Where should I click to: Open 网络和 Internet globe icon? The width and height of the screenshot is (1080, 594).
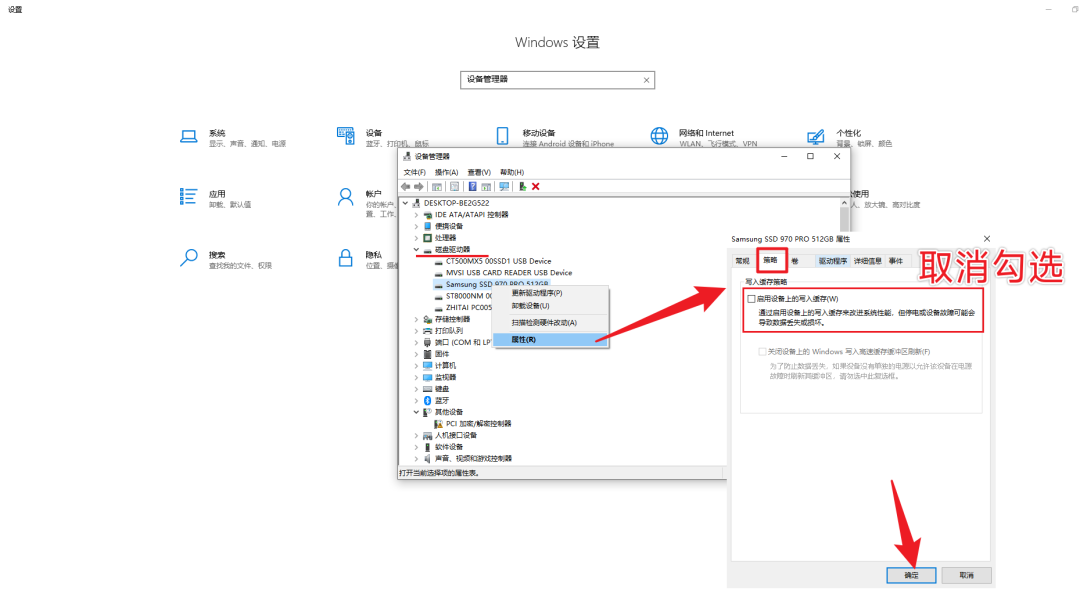[x=659, y=136]
